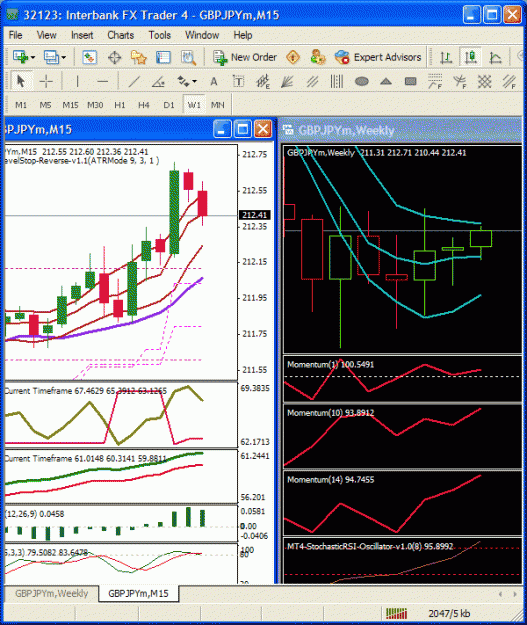Open the View menu
Image resolution: width=527 pixels, height=625 pixels.
pos(47,35)
